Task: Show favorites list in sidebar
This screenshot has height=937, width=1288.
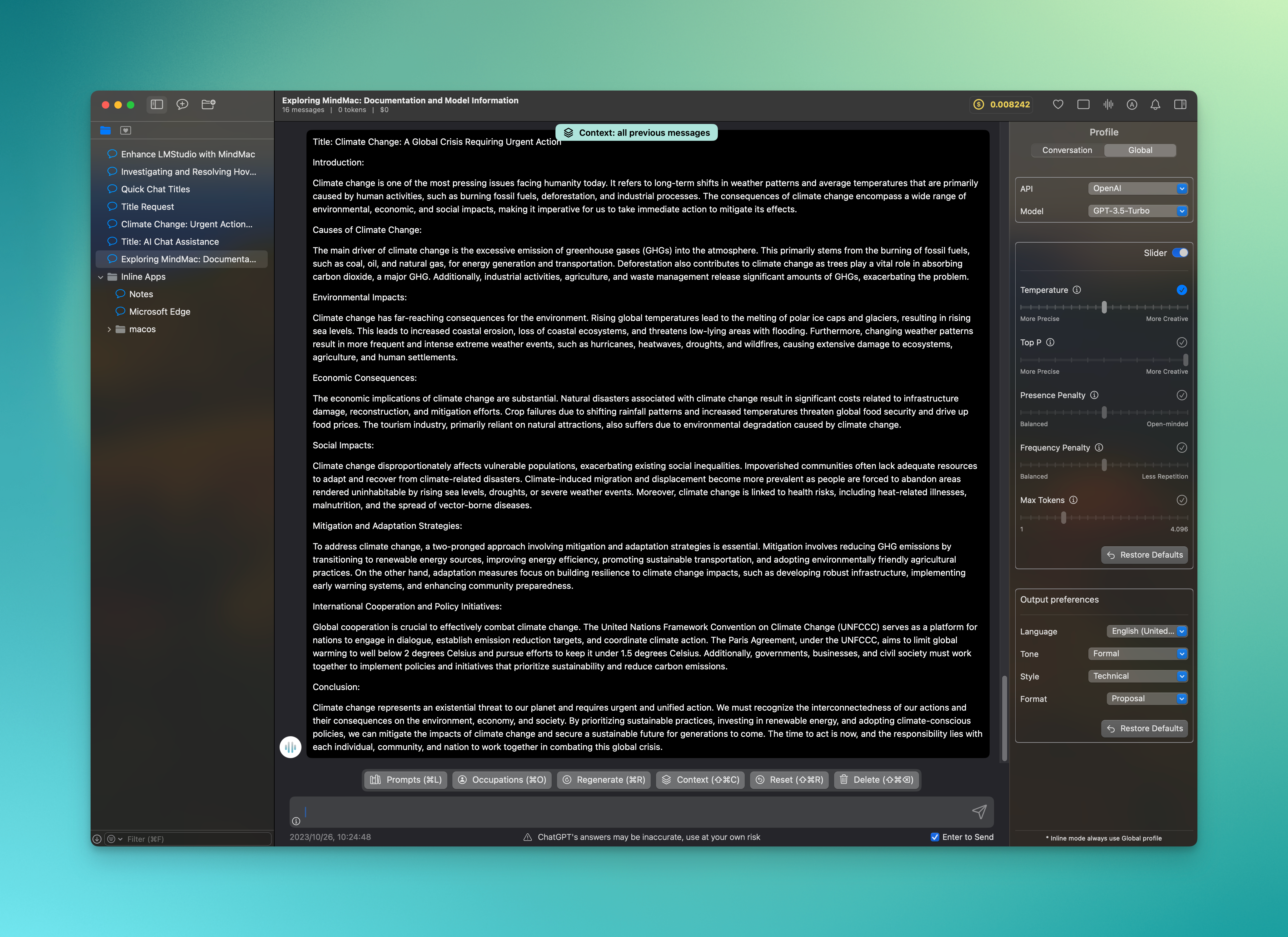Action: (126, 131)
